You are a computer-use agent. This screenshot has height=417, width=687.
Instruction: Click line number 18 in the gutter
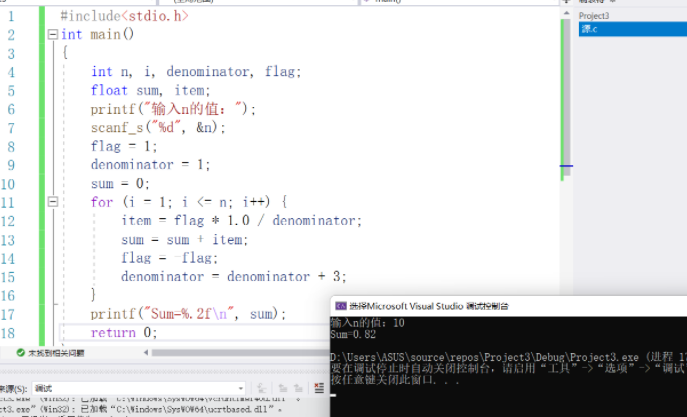coord(8,333)
